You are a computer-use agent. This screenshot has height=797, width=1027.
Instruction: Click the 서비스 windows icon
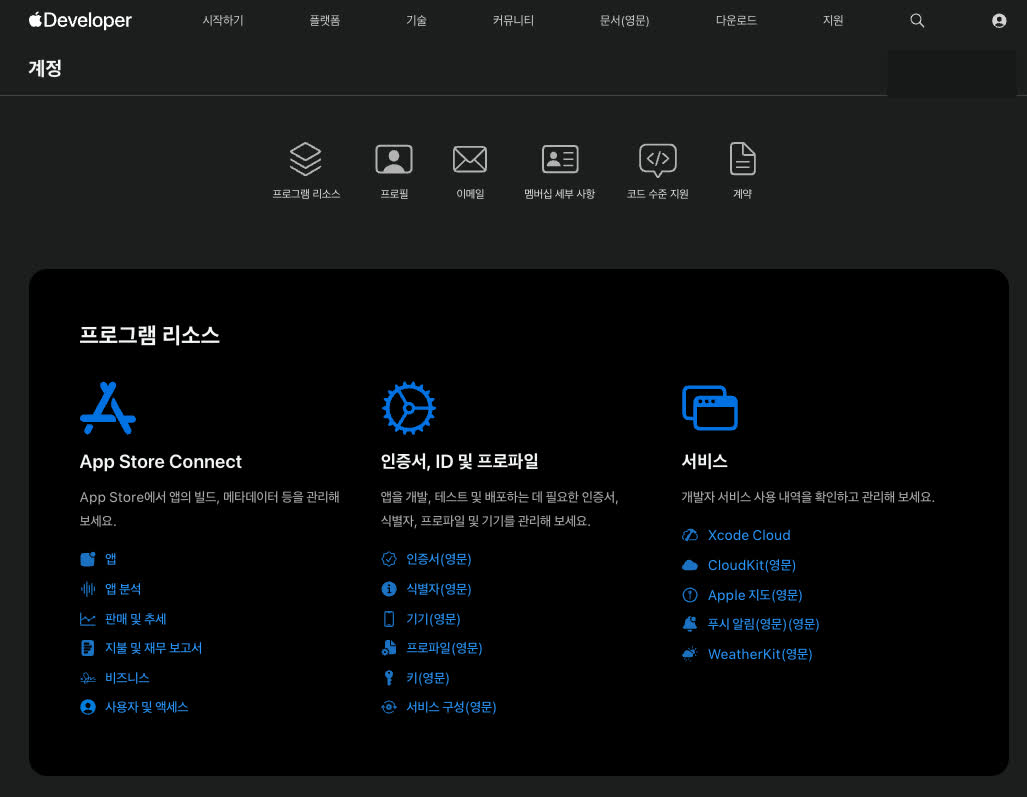710,407
